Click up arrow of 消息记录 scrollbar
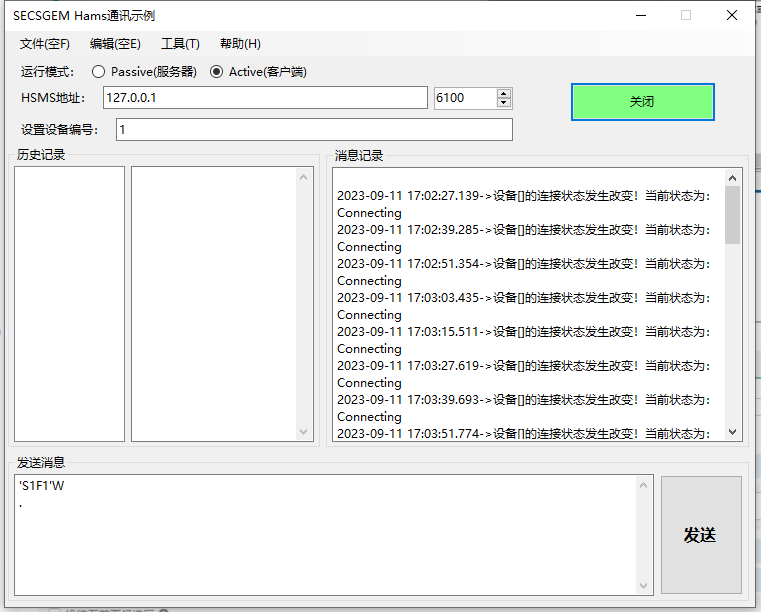This screenshot has height=612, width=761. 732,178
